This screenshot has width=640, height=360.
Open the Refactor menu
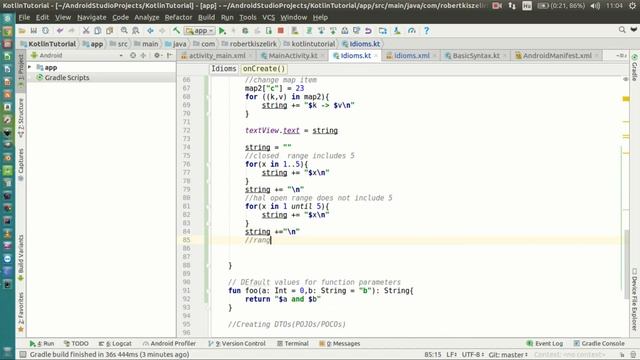178,18
